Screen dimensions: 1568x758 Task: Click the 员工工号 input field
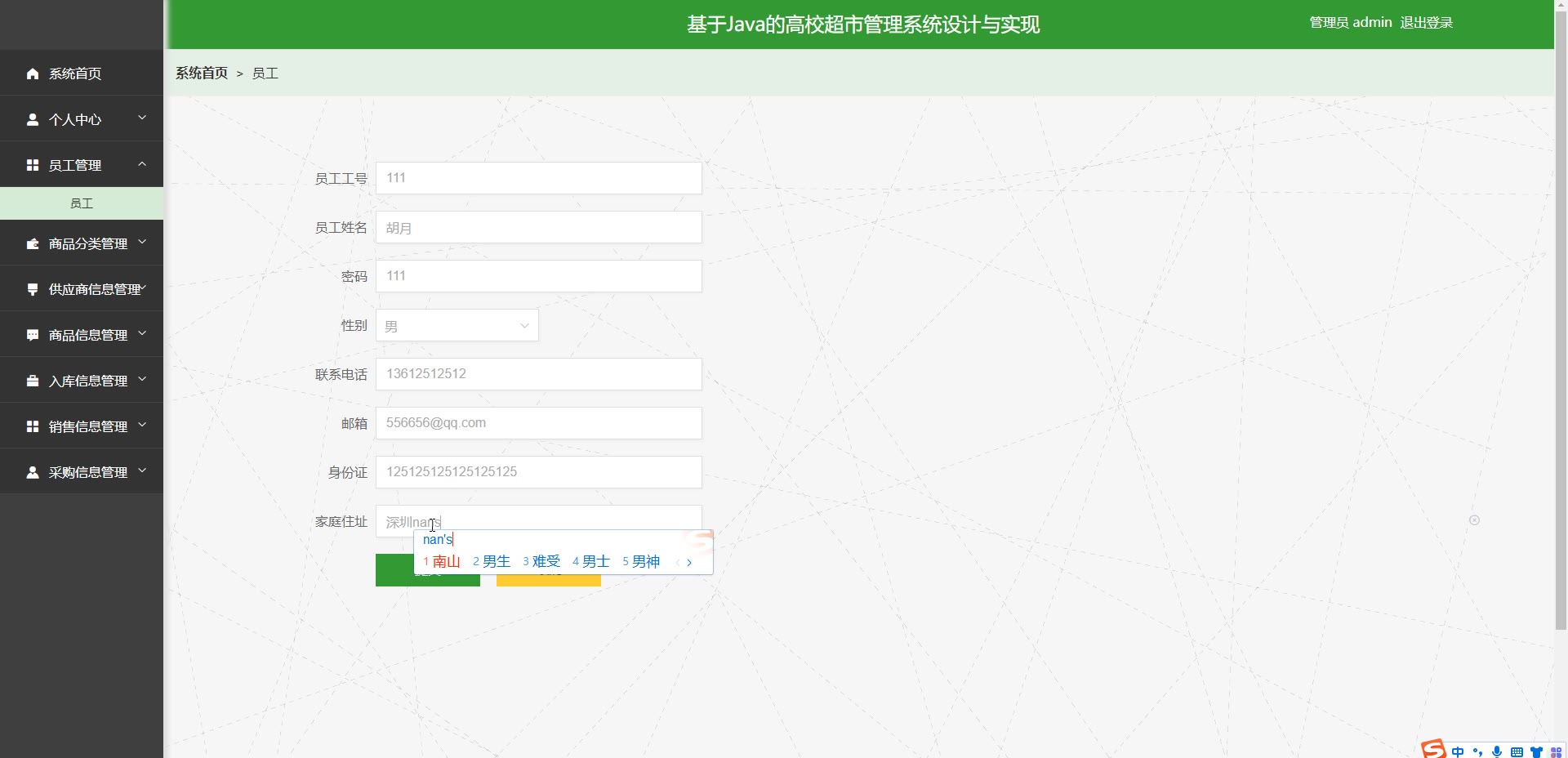coord(538,178)
